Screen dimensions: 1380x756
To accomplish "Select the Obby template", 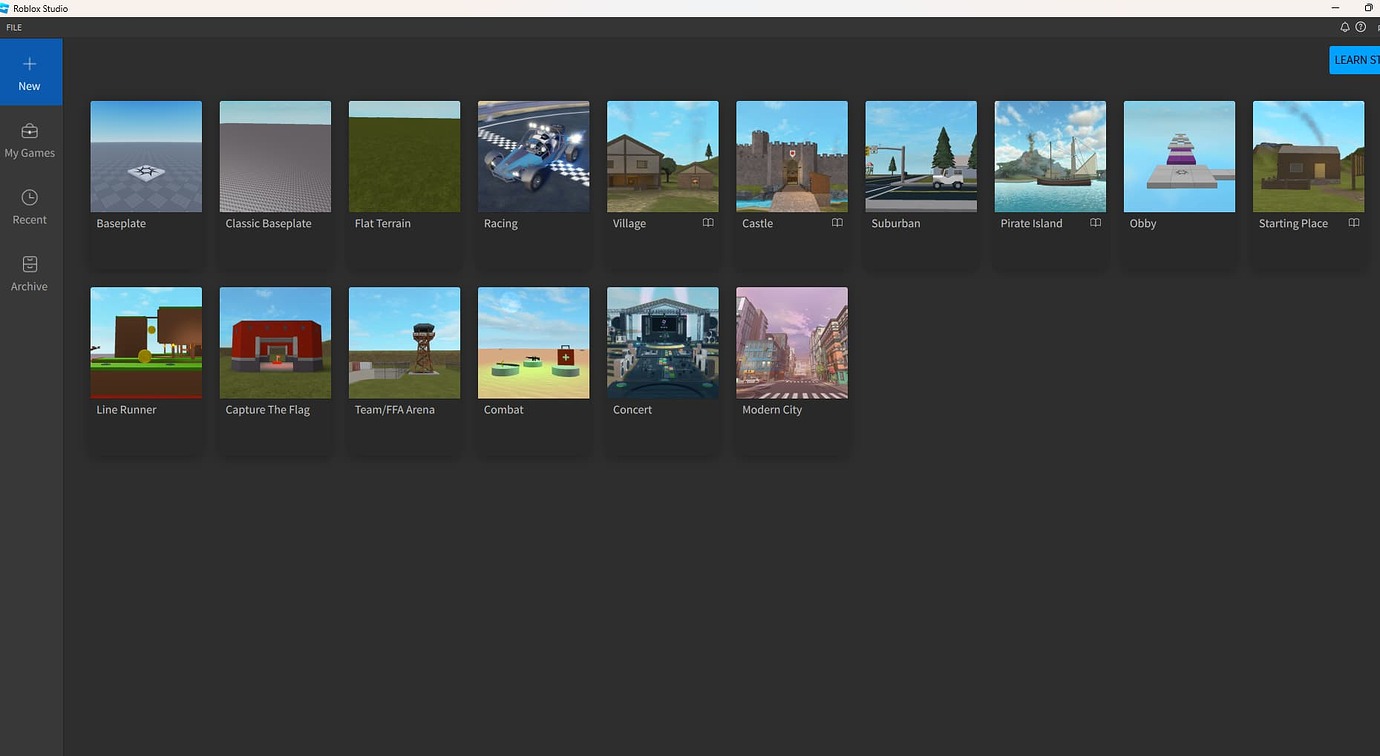I will 1179,157.
